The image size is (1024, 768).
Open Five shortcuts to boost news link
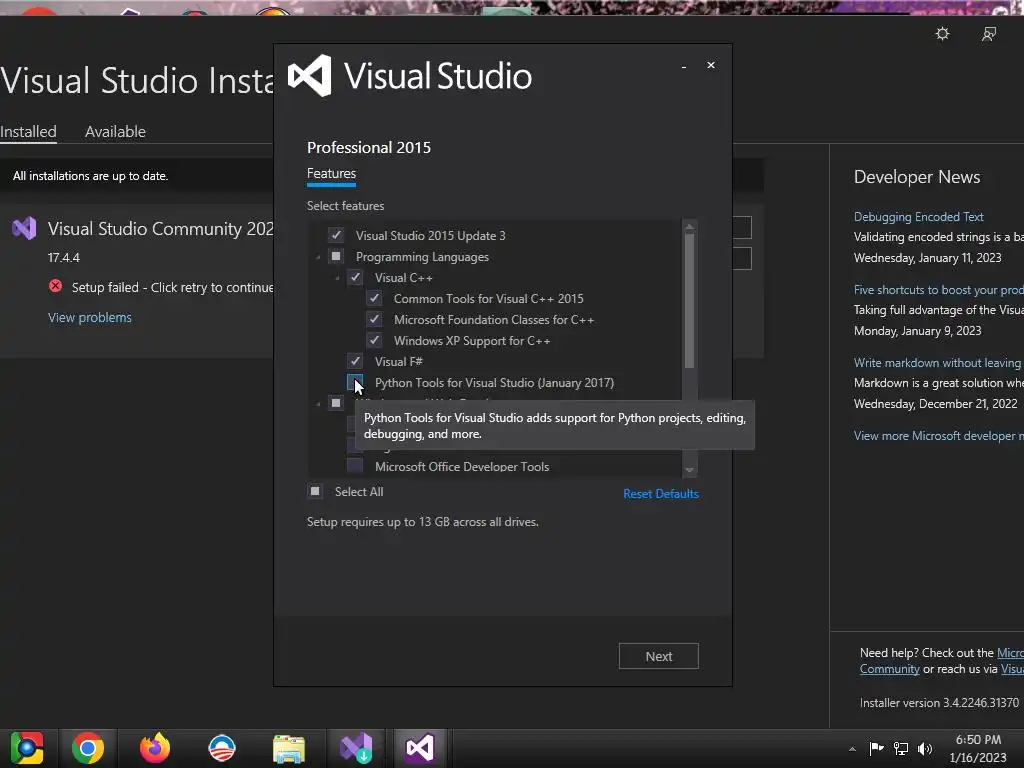[x=938, y=289]
